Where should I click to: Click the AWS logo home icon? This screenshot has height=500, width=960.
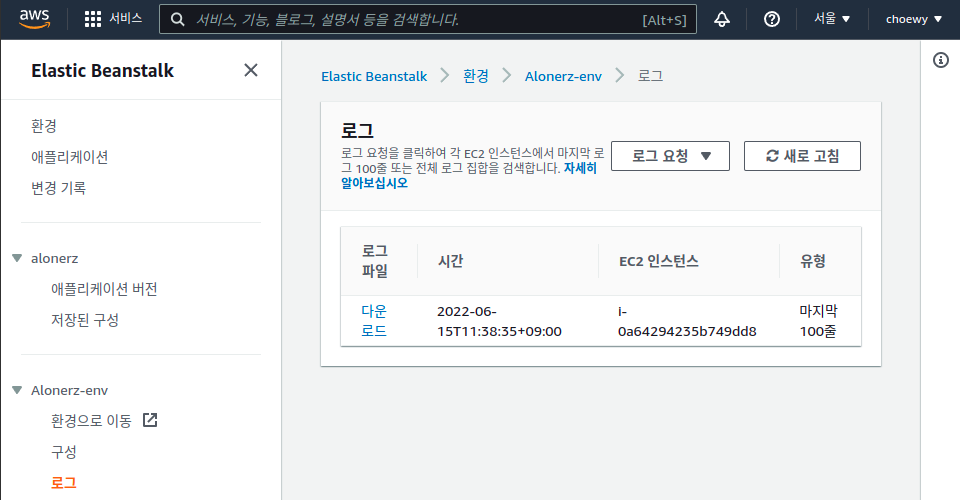click(x=34, y=20)
